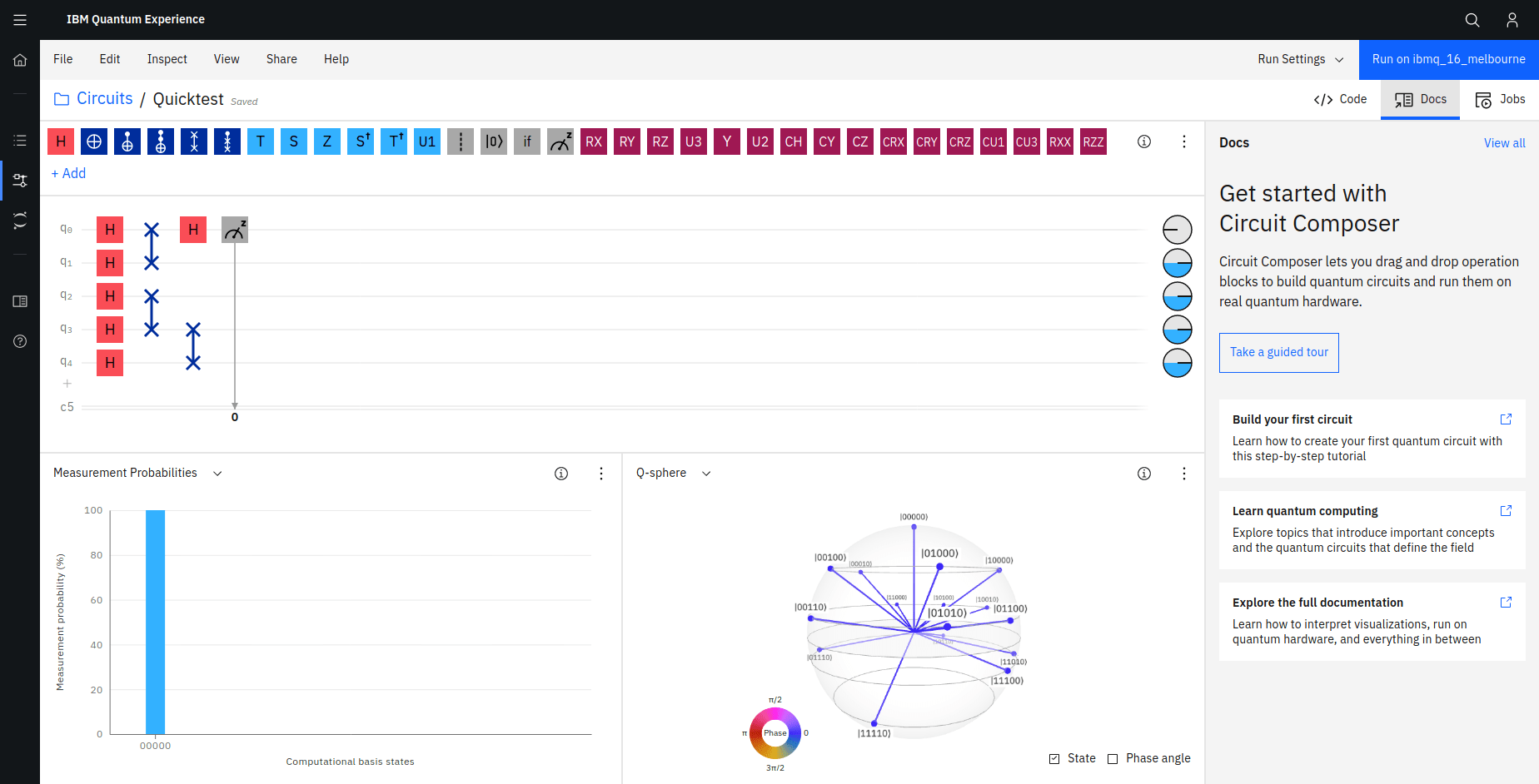Click the hamburger menu icon
This screenshot has height=784, width=1539.
tap(20, 20)
